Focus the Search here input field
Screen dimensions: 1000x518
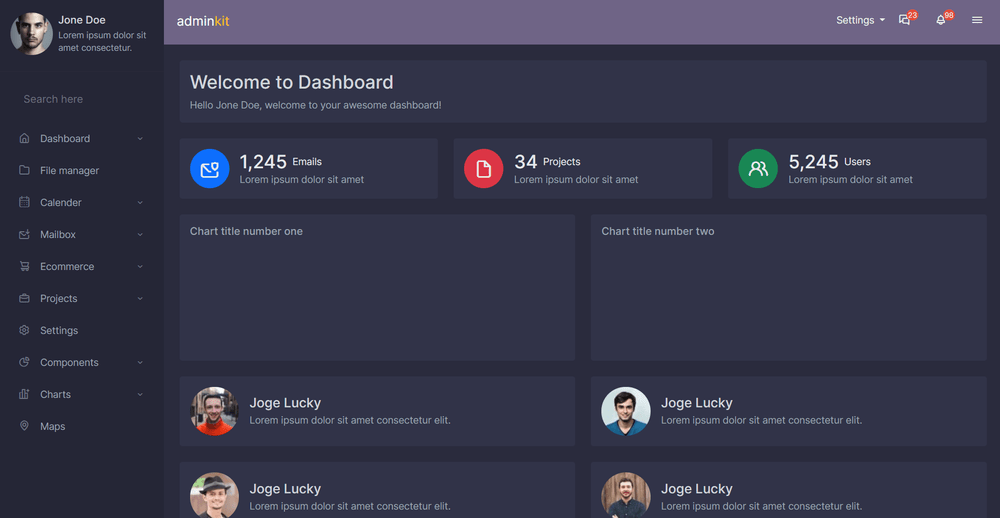point(82,99)
